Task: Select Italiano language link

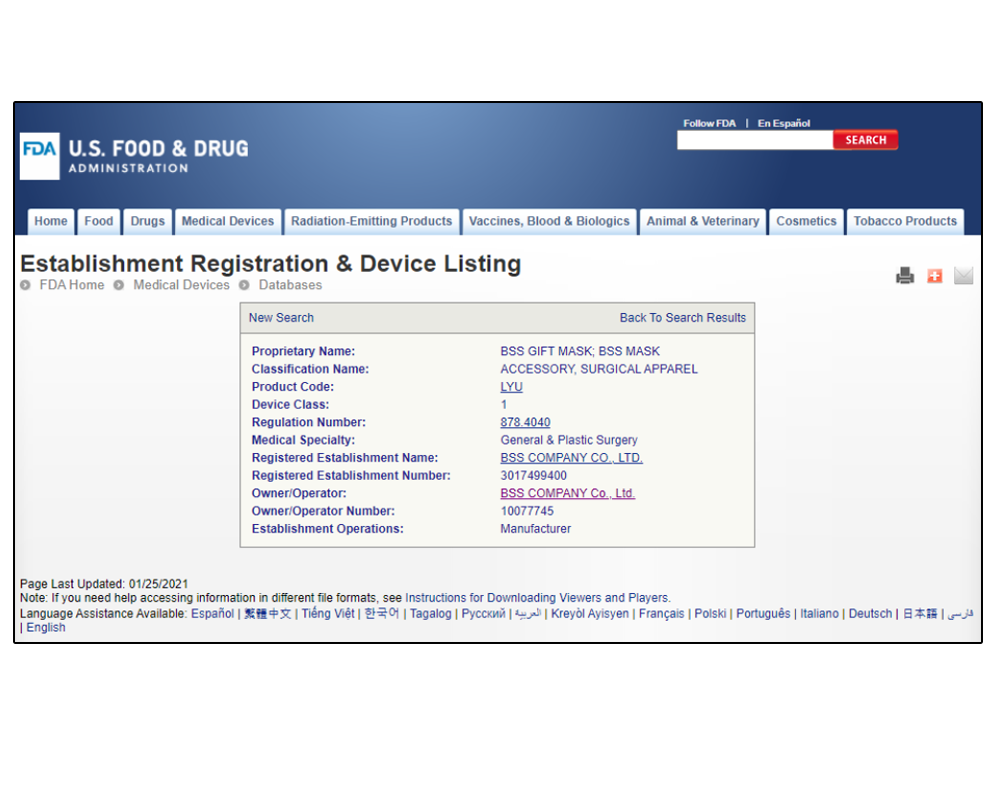Action: tap(820, 613)
